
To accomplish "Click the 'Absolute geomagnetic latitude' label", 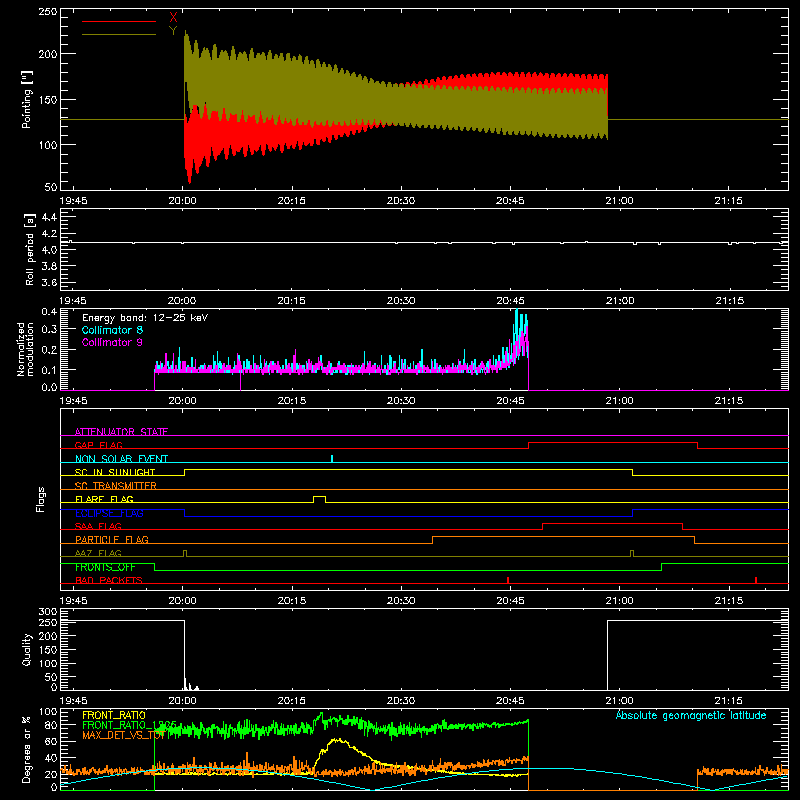I will tap(691, 715).
